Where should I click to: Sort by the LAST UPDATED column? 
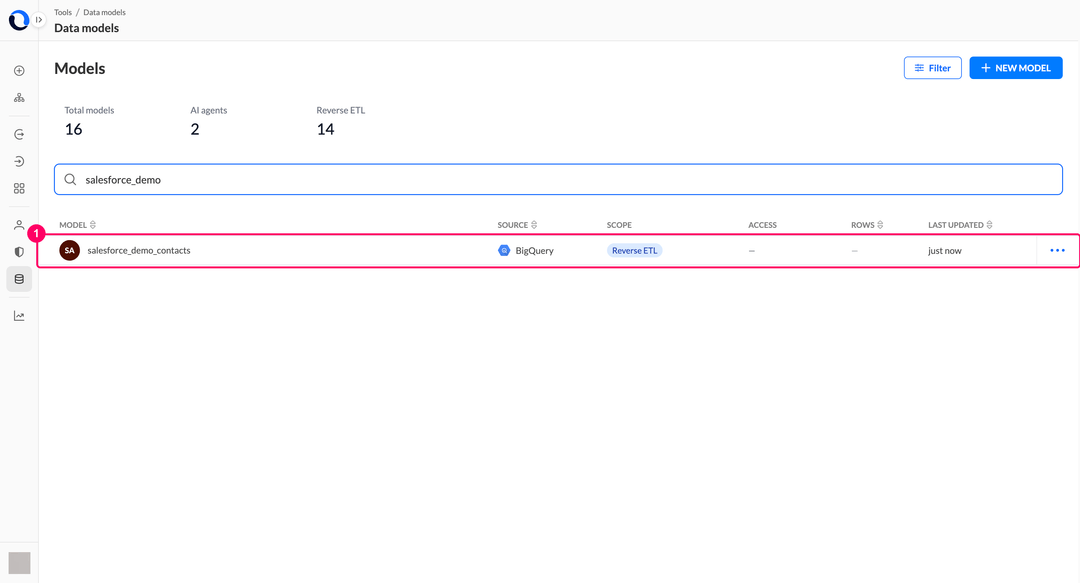[960, 225]
